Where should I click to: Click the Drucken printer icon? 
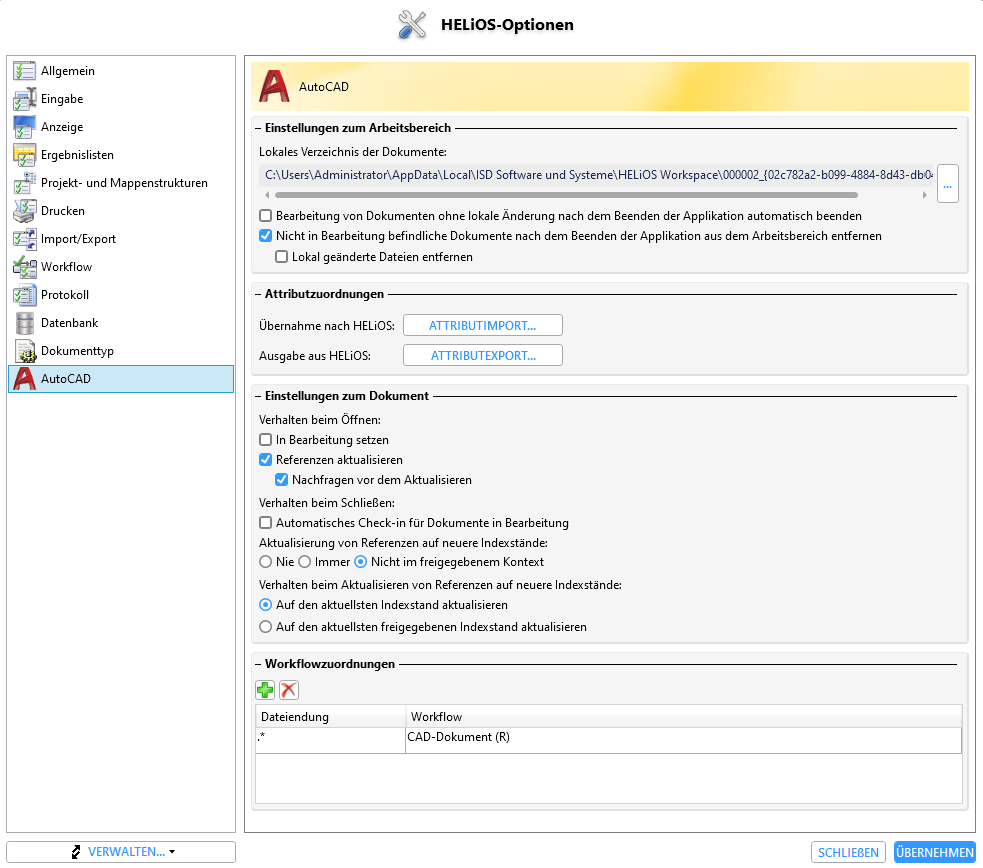click(x=24, y=211)
